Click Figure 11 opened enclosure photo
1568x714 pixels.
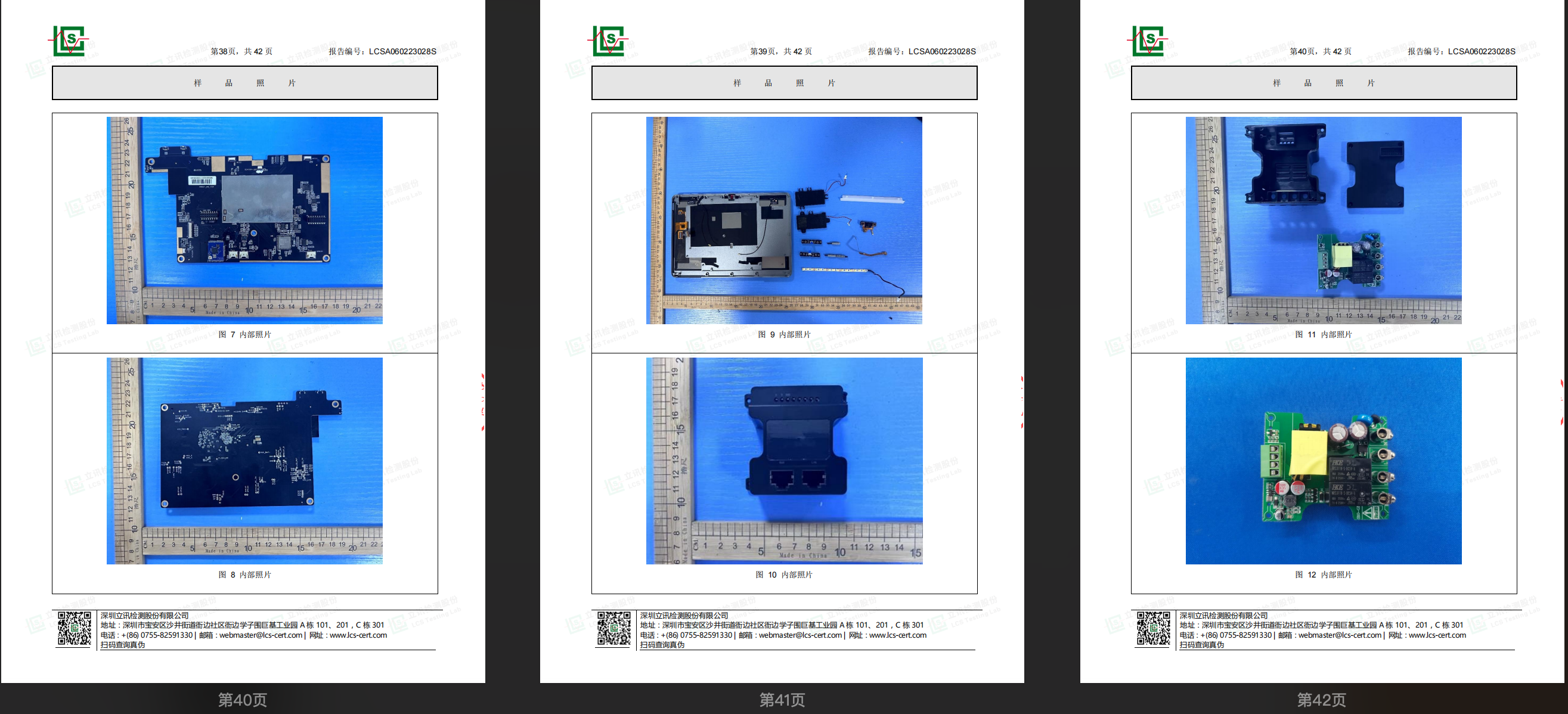(1324, 220)
